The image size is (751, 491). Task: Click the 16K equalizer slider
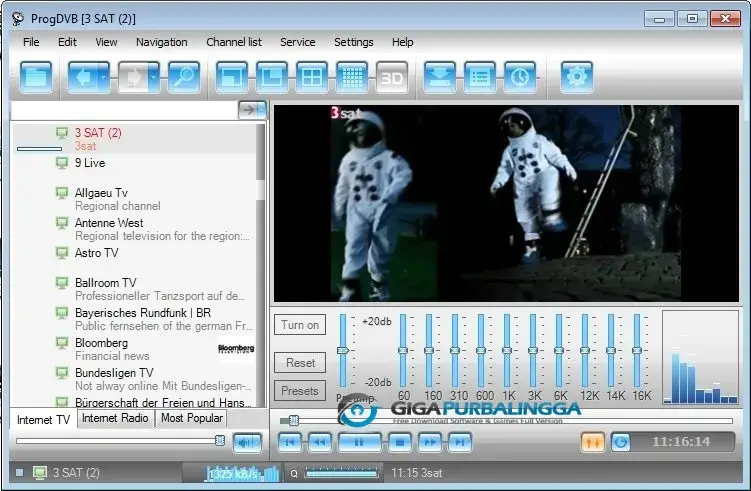click(637, 351)
